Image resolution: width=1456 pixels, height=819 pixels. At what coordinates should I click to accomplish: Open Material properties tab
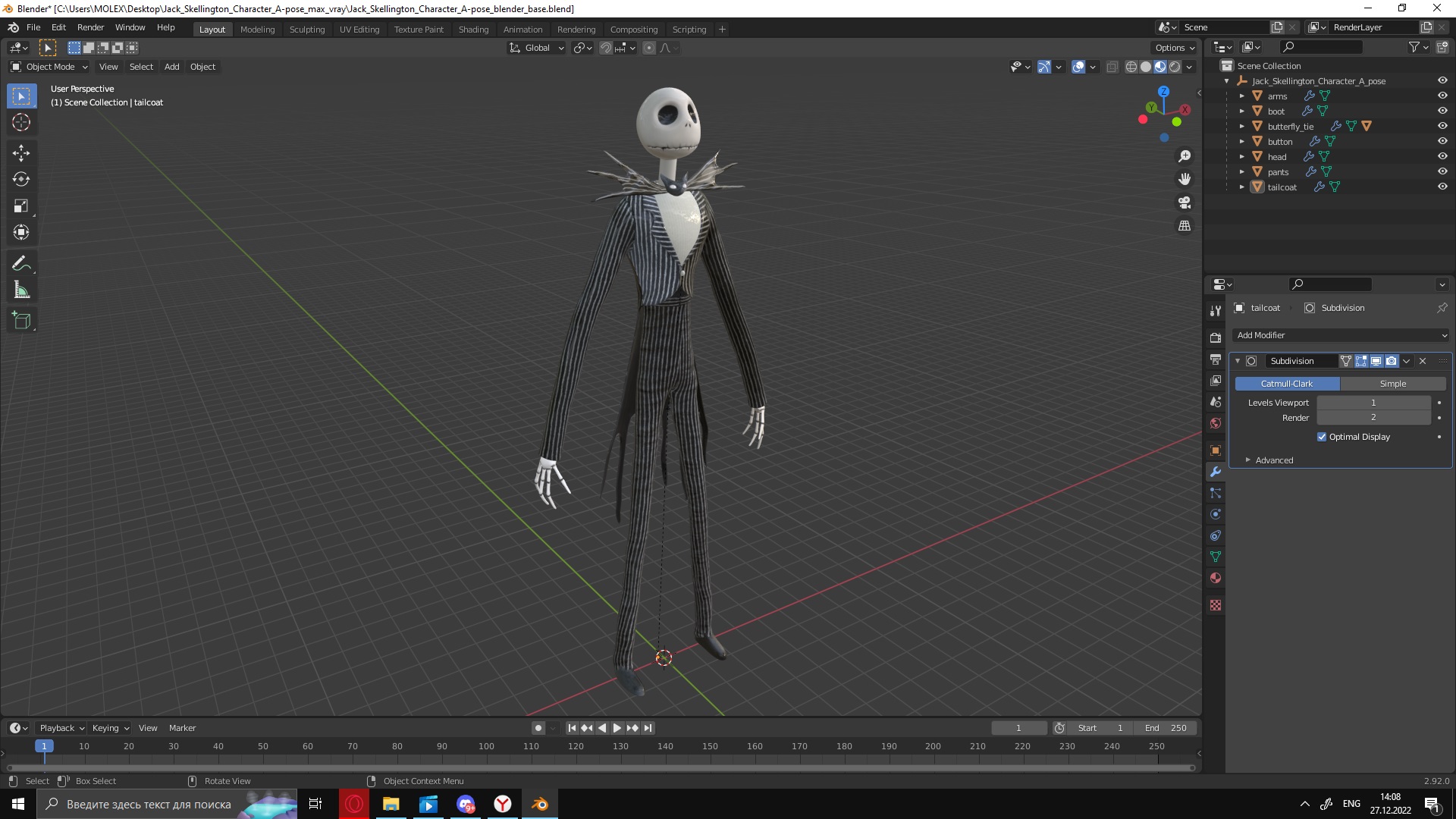tap(1216, 577)
